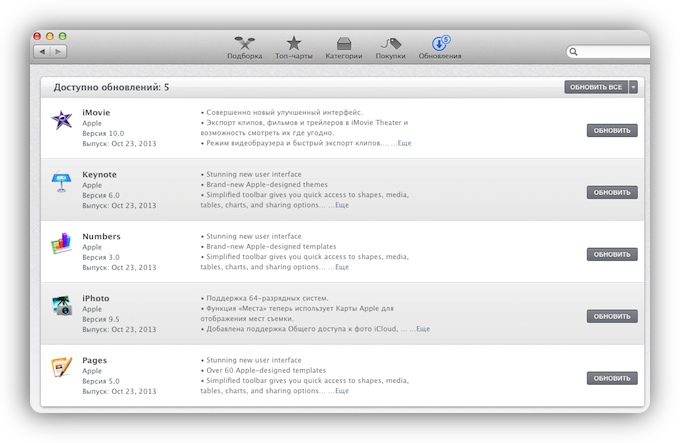Screen dimensions: 680x443
Task: Close window with red button
Action: tap(37, 36)
